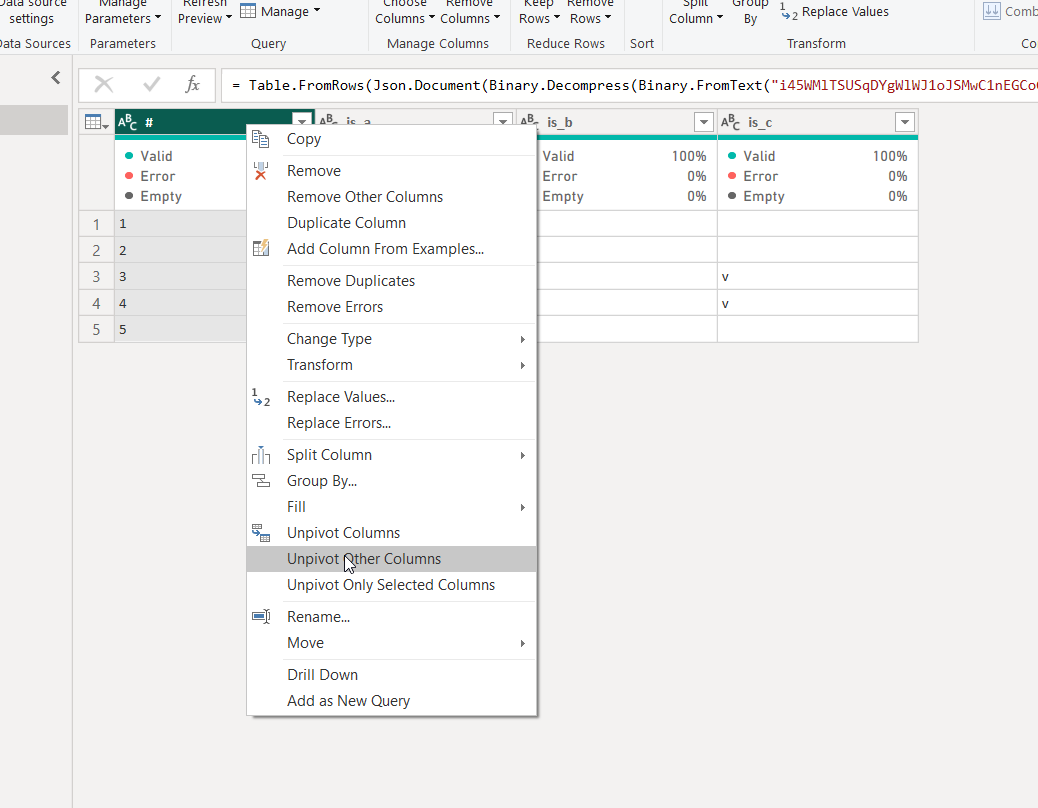The image size is (1038, 808).
Task: Click the Replace Values icon in menu
Action: (x=261, y=397)
